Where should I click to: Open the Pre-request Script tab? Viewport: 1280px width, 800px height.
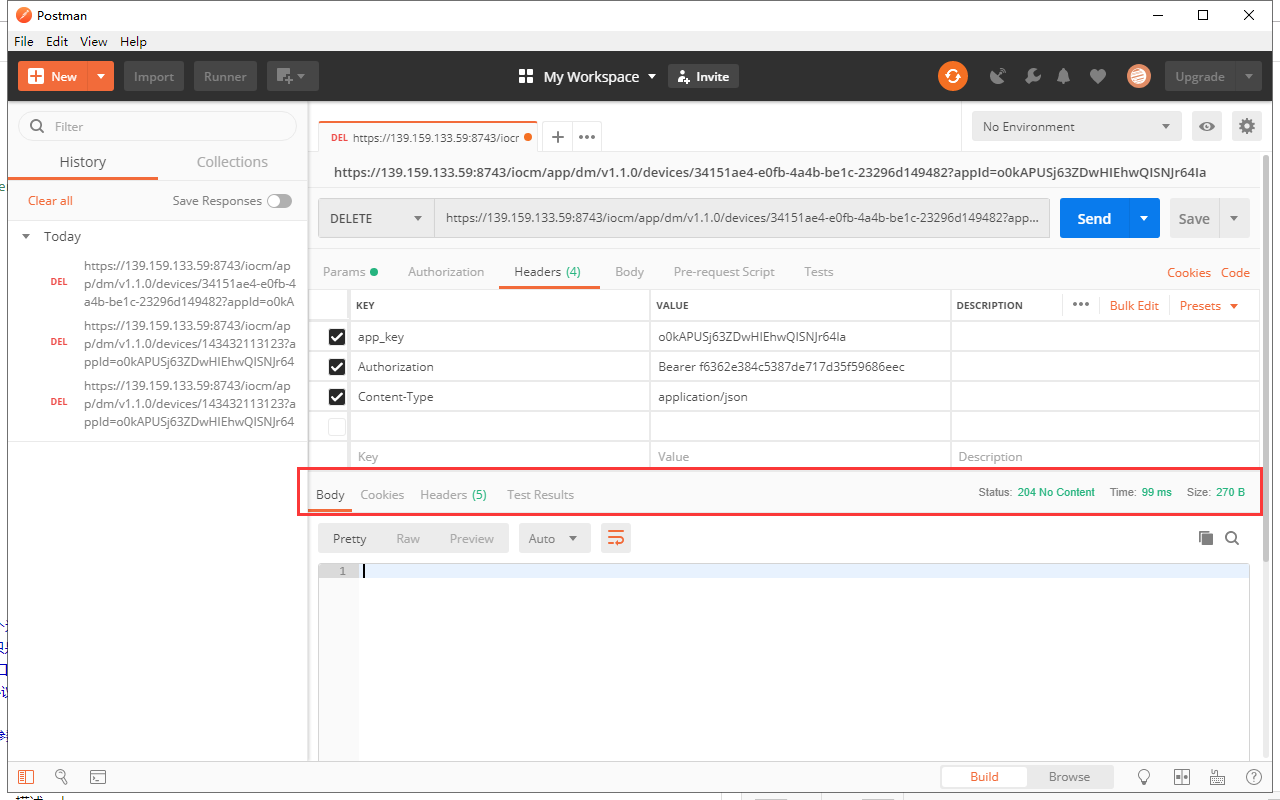pyautogui.click(x=725, y=272)
